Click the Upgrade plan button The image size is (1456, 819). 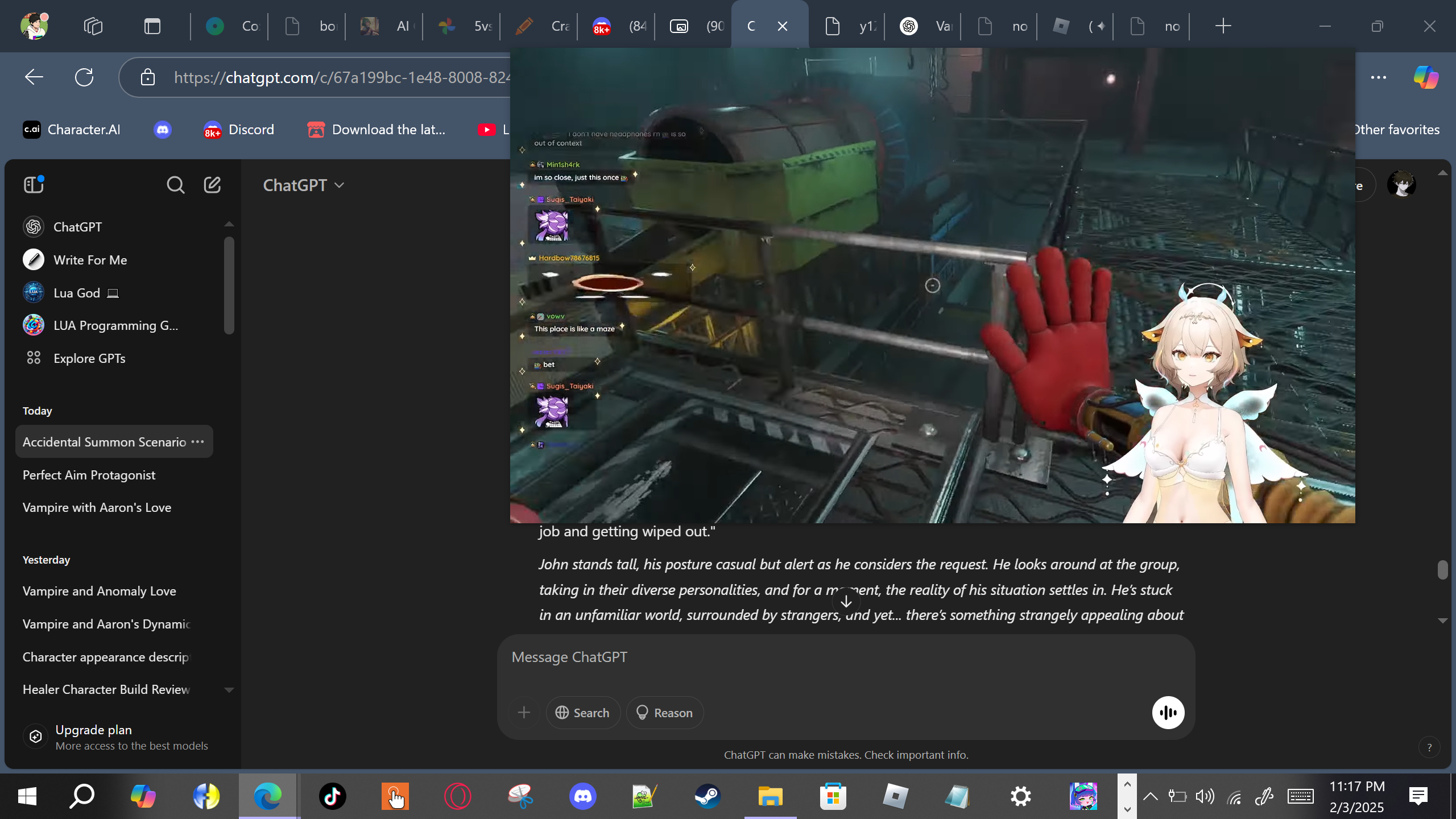[x=121, y=737]
